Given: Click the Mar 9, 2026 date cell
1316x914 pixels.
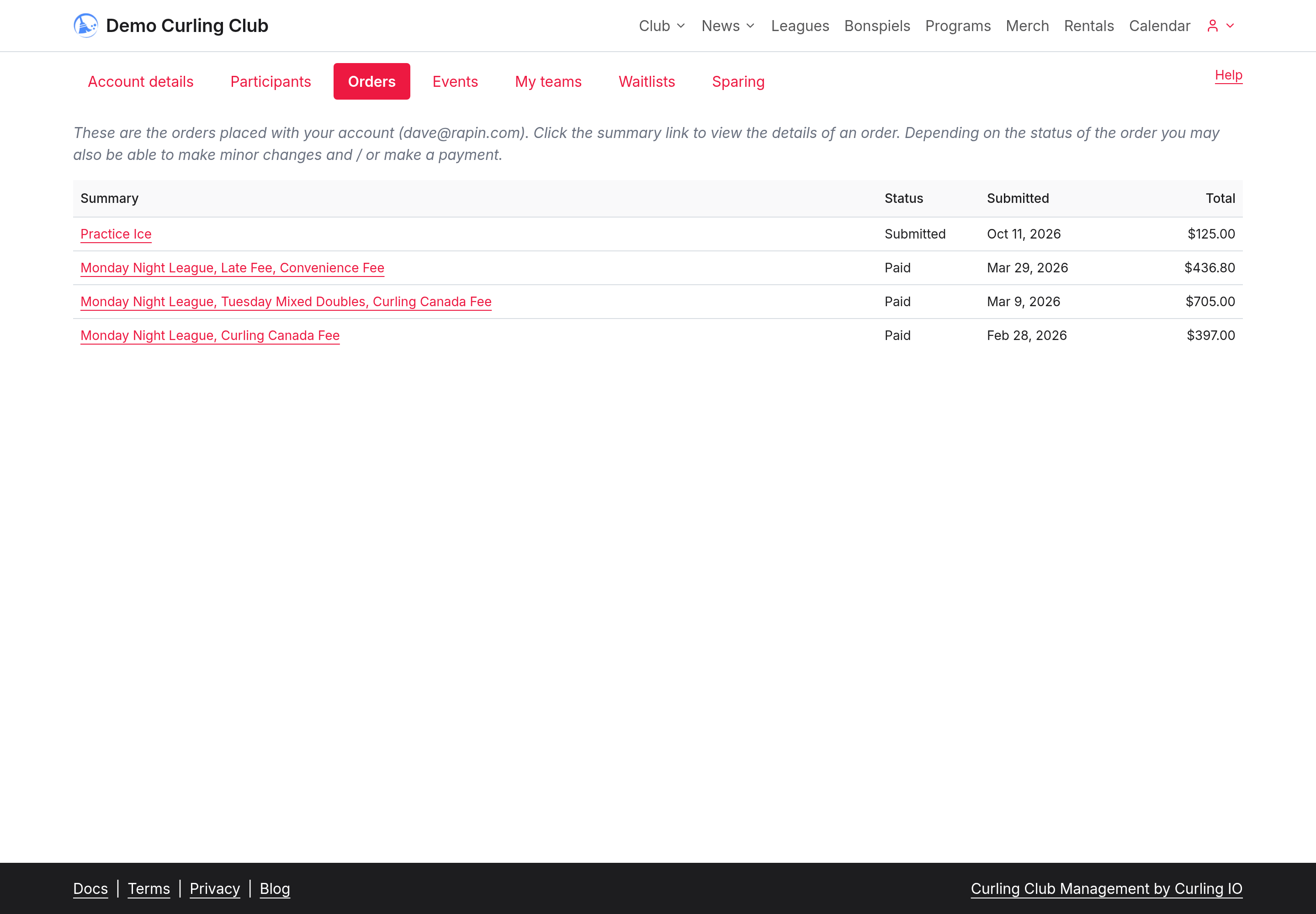Looking at the screenshot, I should (1023, 301).
